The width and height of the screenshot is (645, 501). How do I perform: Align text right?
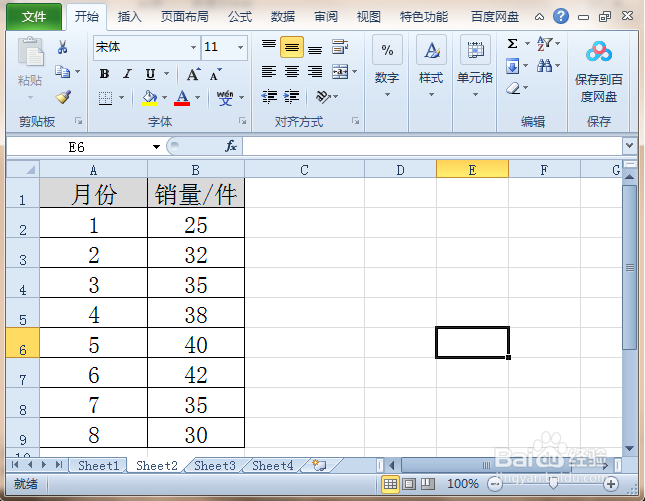[315, 72]
